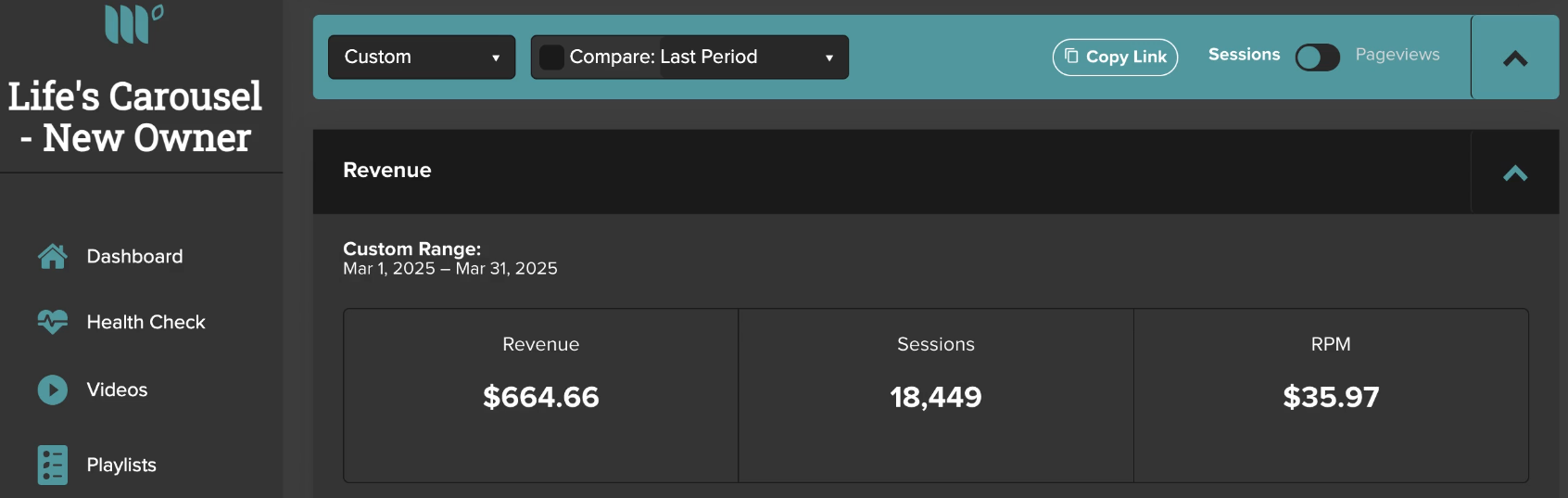This screenshot has width=1568, height=498.
Task: Open the Playlists menu item
Action: coord(121,465)
